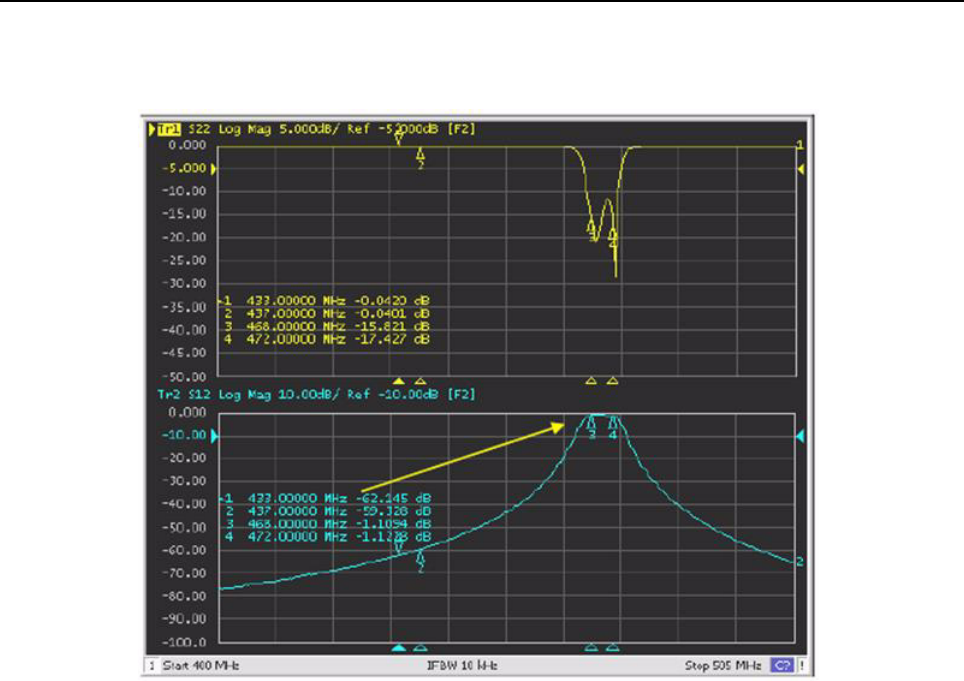Click the -50.00 label at bottom of Tr1 axis
The image size is (964, 681).
(x=184, y=377)
